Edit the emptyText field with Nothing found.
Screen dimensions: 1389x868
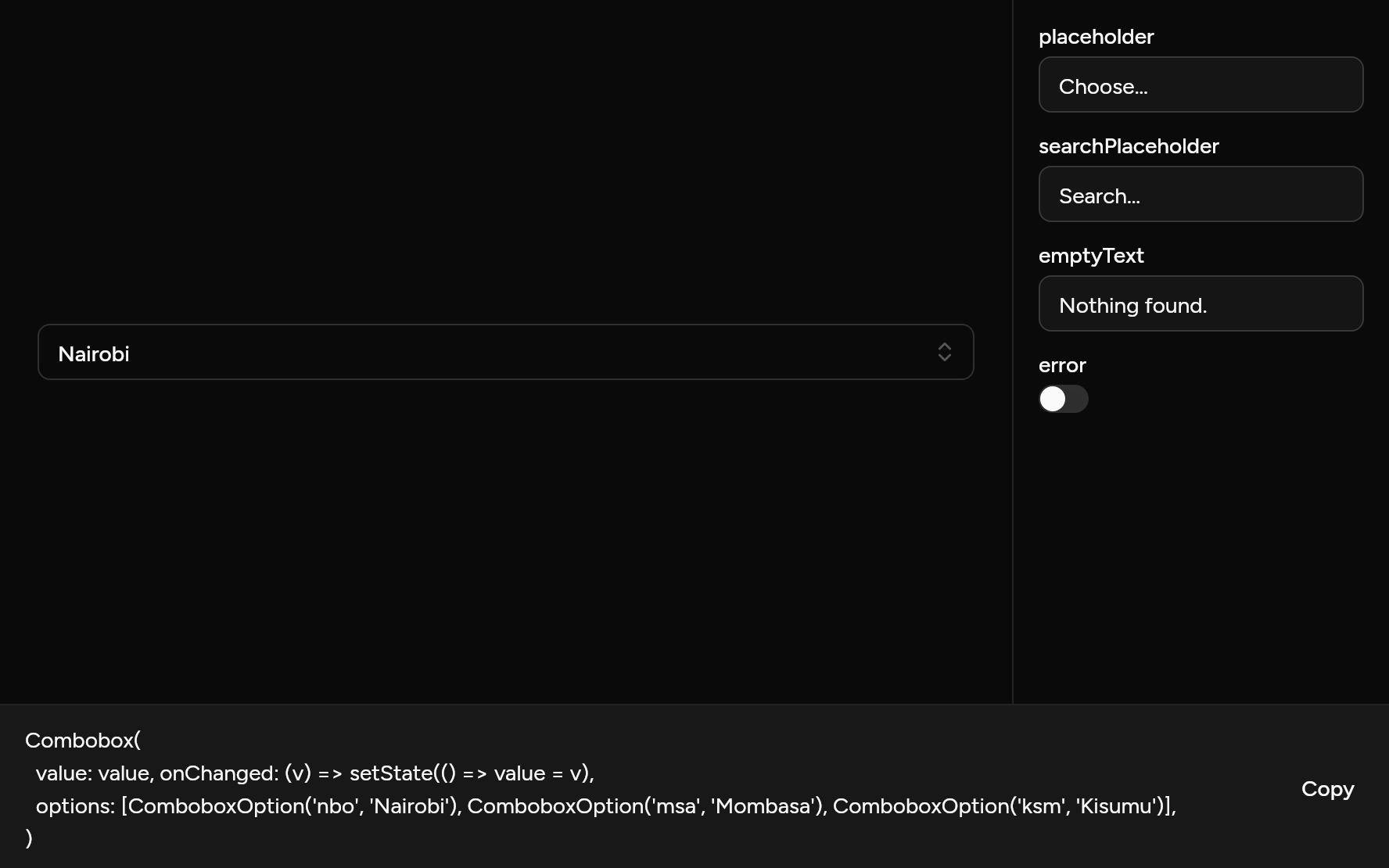(x=1201, y=303)
